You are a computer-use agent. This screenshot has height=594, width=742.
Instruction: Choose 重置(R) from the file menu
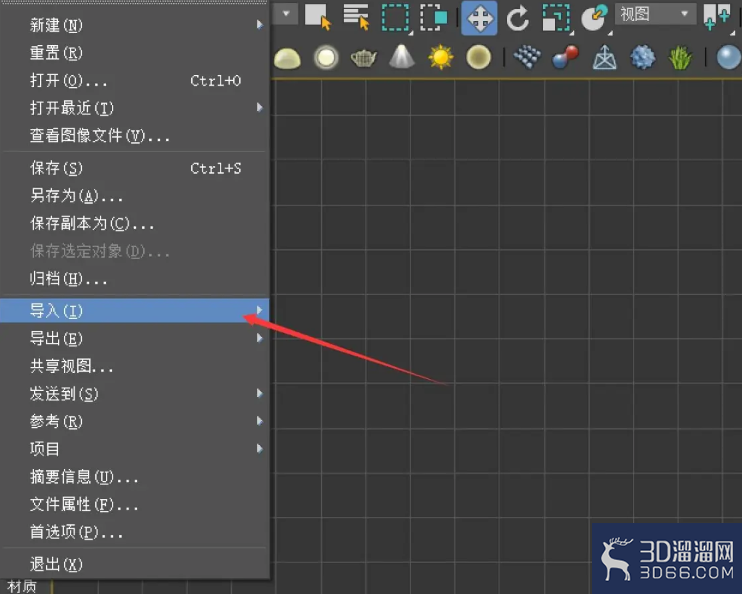(x=135, y=53)
